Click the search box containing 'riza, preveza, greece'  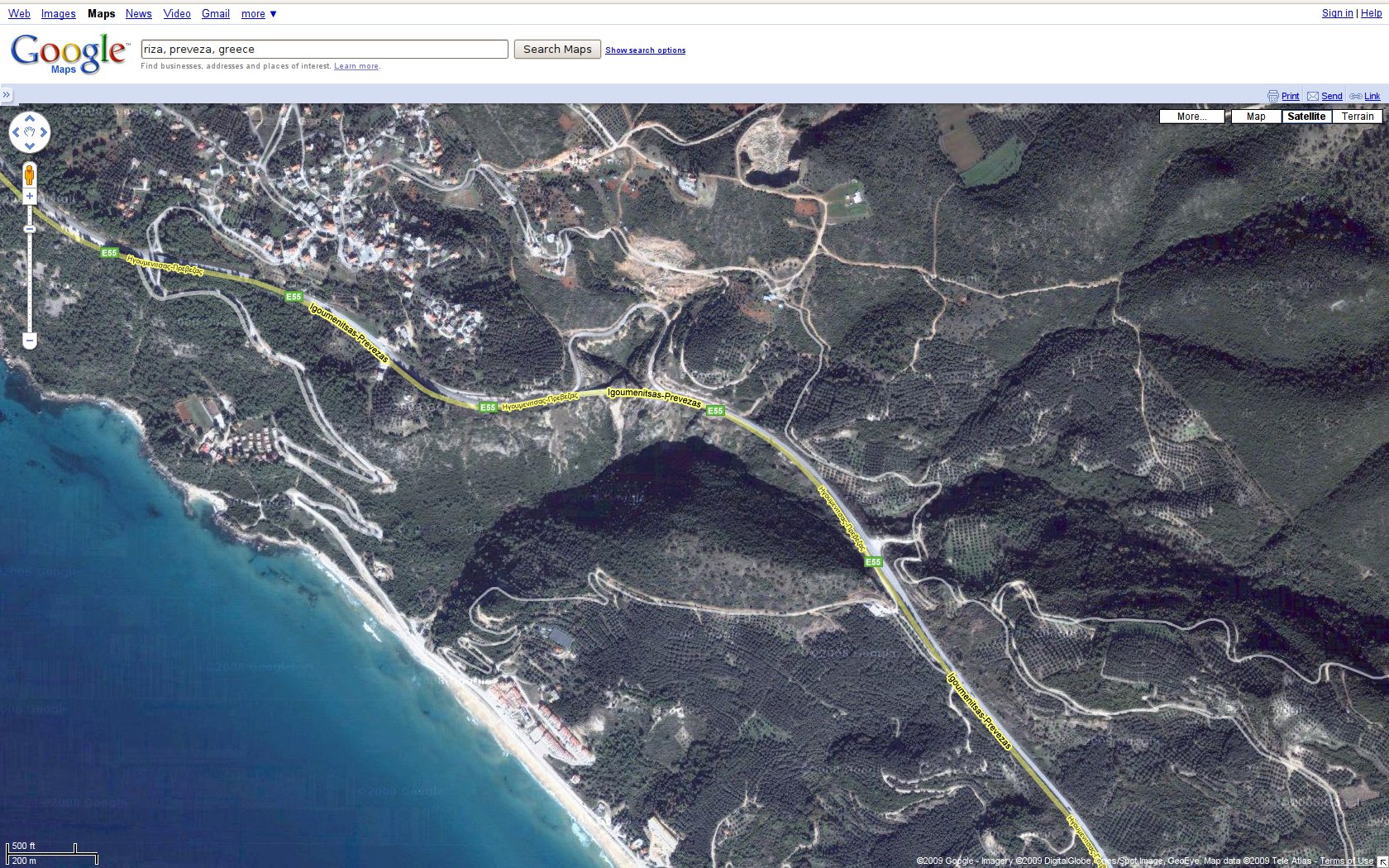pos(324,50)
